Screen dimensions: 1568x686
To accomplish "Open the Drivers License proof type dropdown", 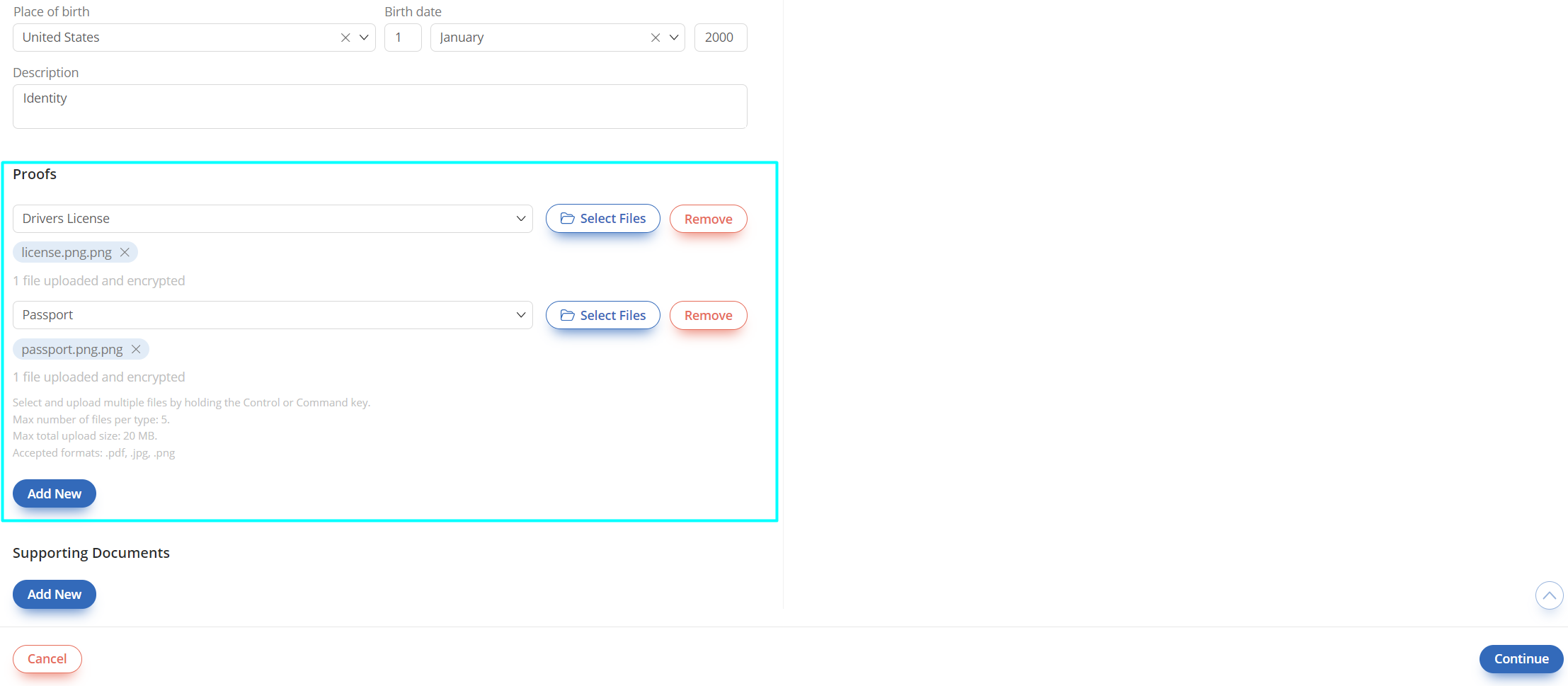I will pos(273,219).
